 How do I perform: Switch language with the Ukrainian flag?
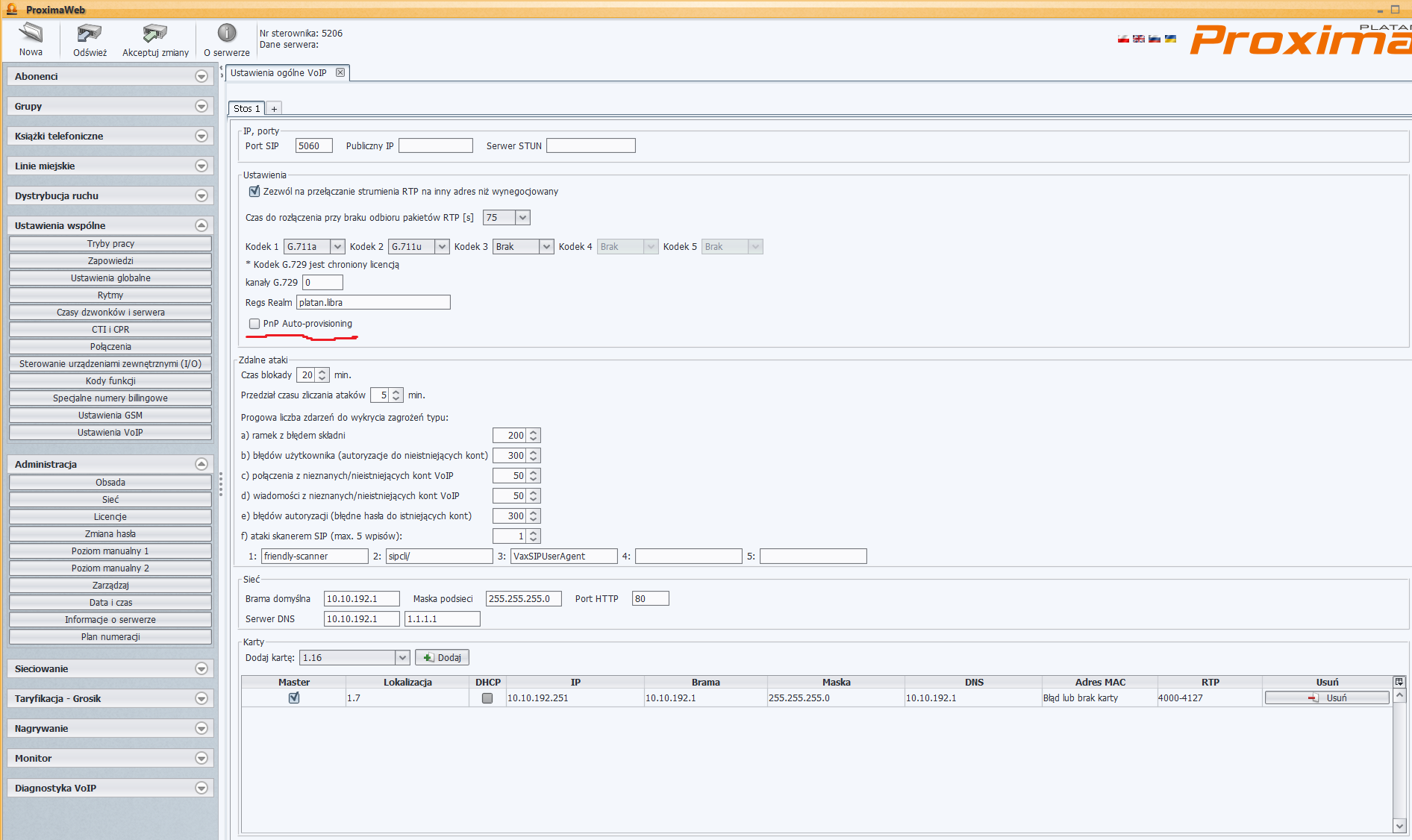(x=1170, y=39)
